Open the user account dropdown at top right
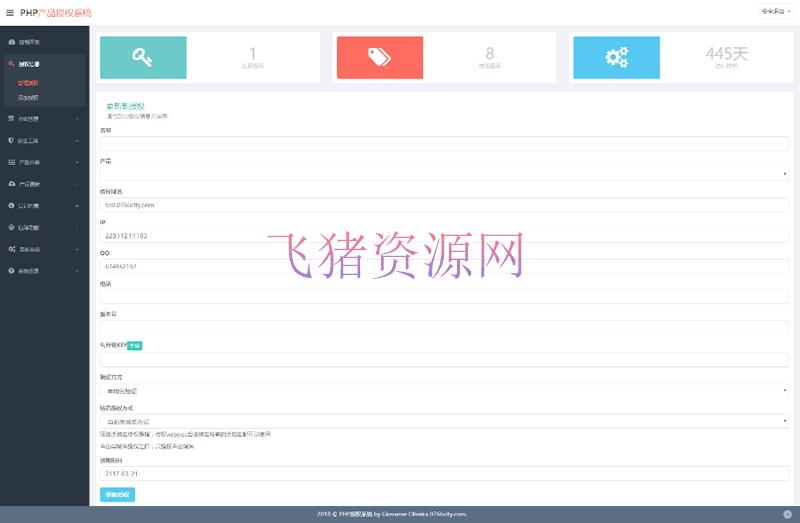 (x=775, y=11)
